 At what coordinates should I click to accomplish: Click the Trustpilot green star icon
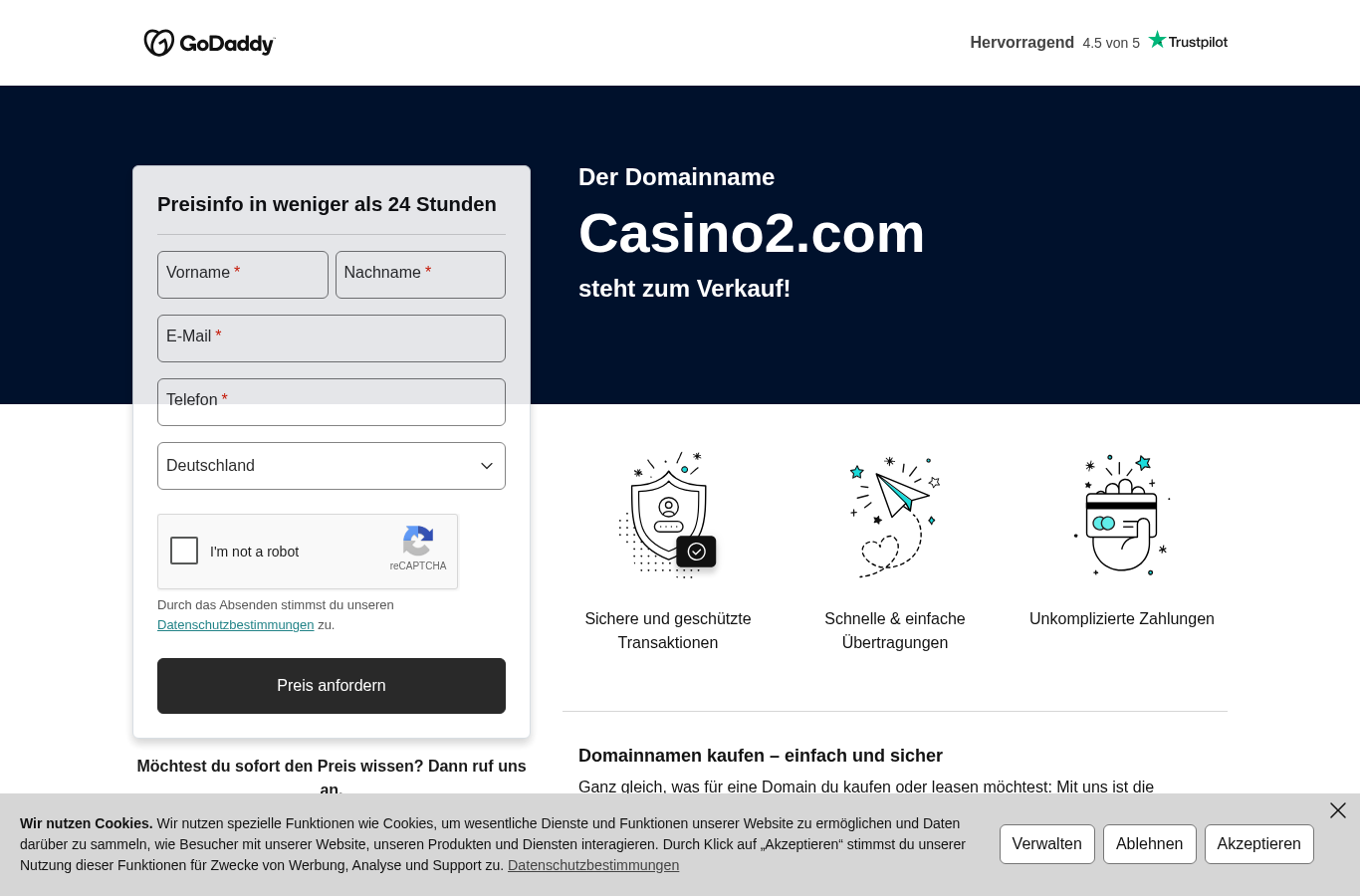[x=1157, y=40]
